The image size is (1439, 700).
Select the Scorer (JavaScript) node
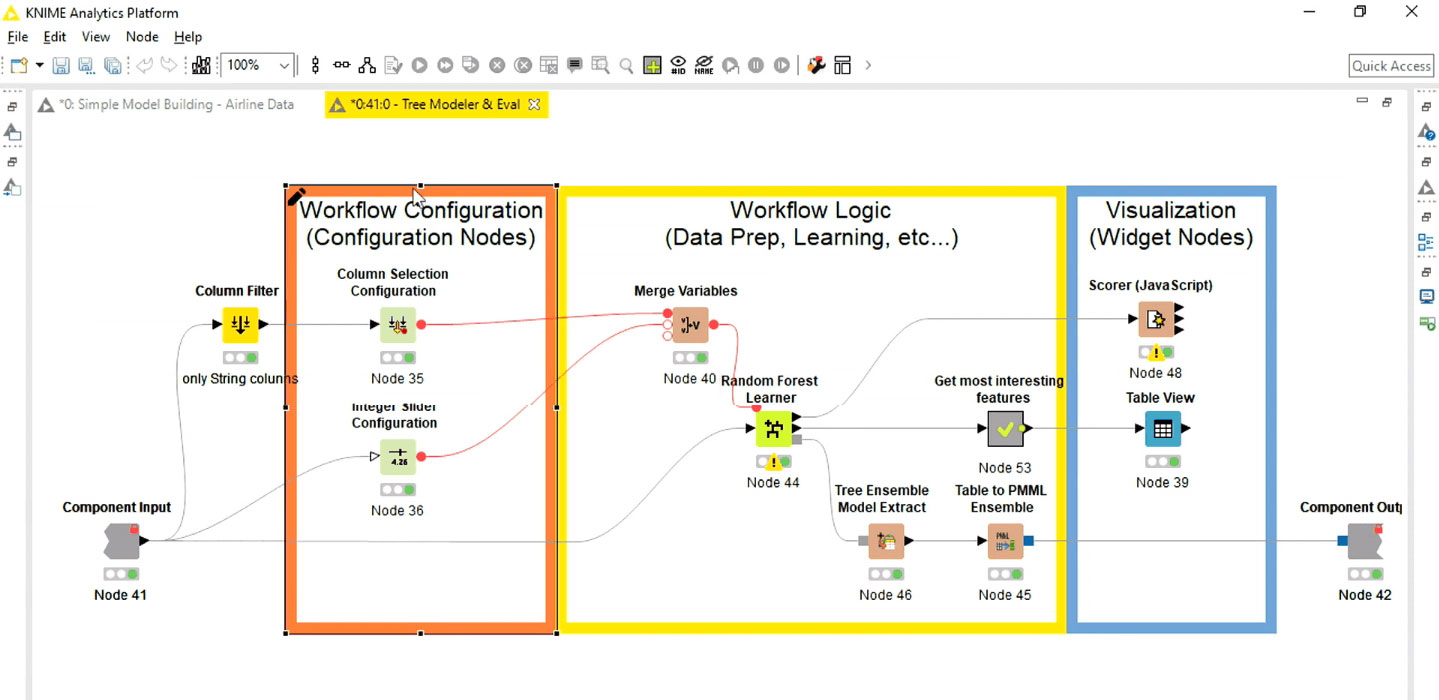click(x=1156, y=320)
